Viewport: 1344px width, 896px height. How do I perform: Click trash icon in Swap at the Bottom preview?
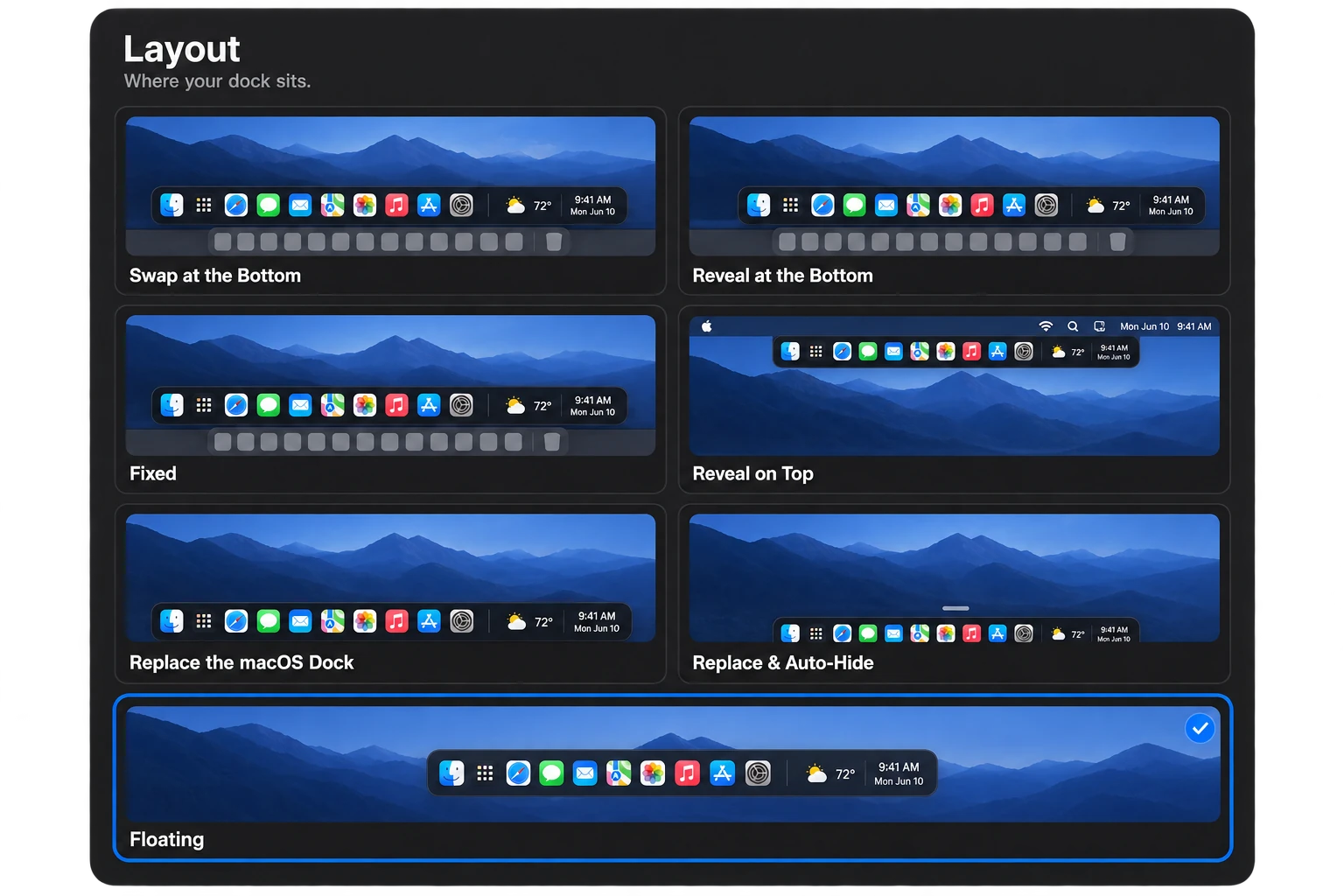(x=554, y=241)
